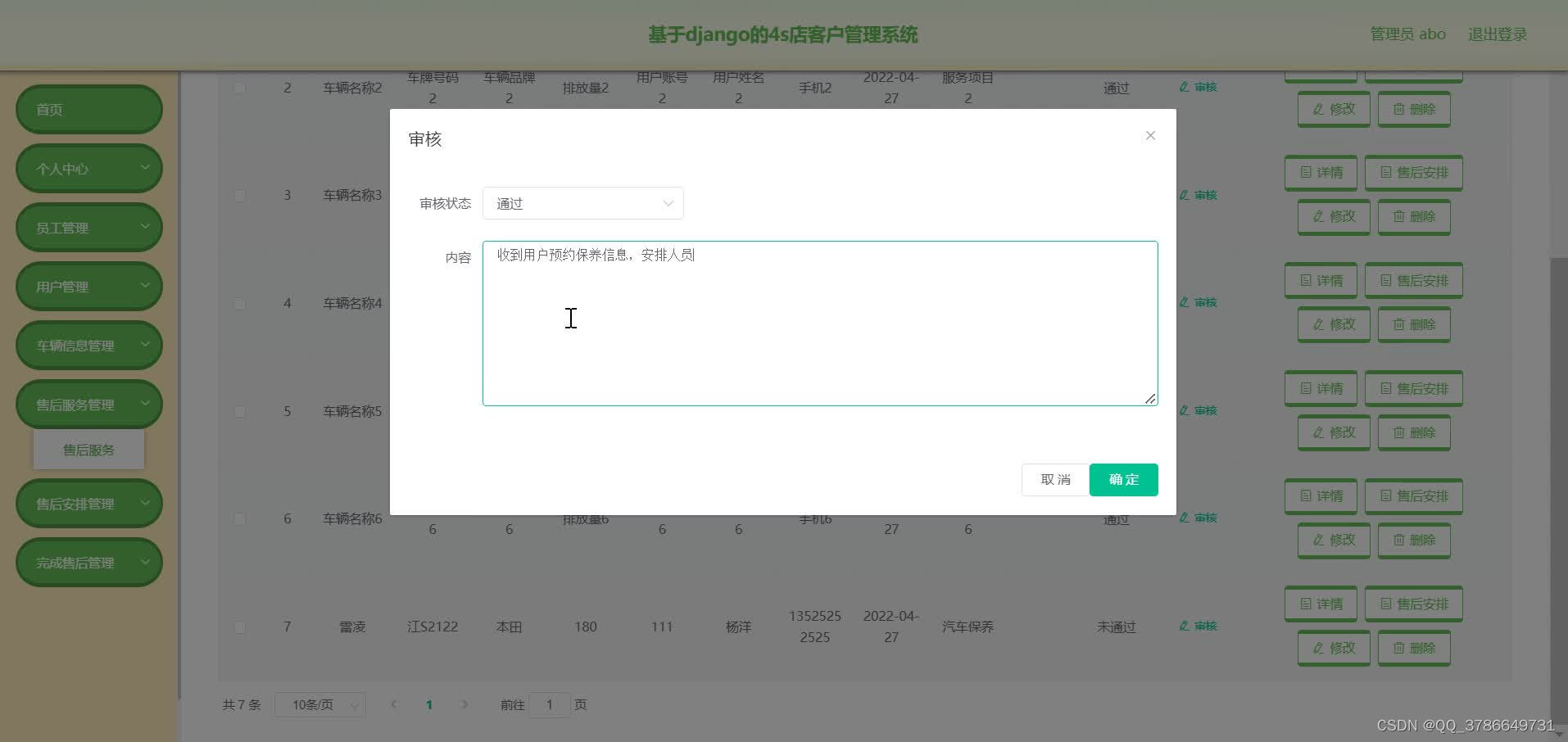Click 修改 button for row 7 雷凌

(1334, 648)
